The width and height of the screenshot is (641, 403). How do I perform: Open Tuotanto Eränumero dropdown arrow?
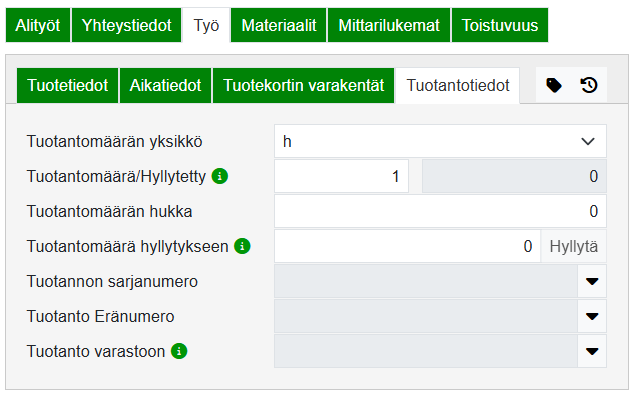tap(592, 317)
